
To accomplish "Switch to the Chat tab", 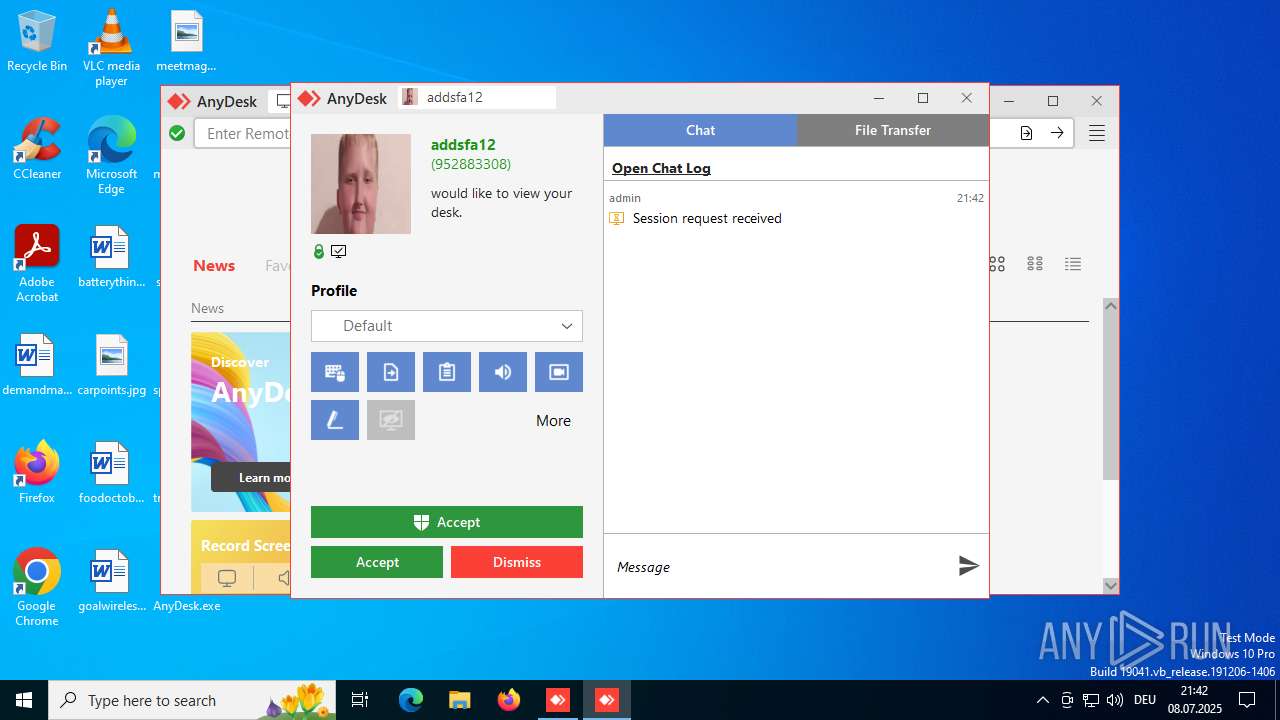I will click(x=700, y=130).
